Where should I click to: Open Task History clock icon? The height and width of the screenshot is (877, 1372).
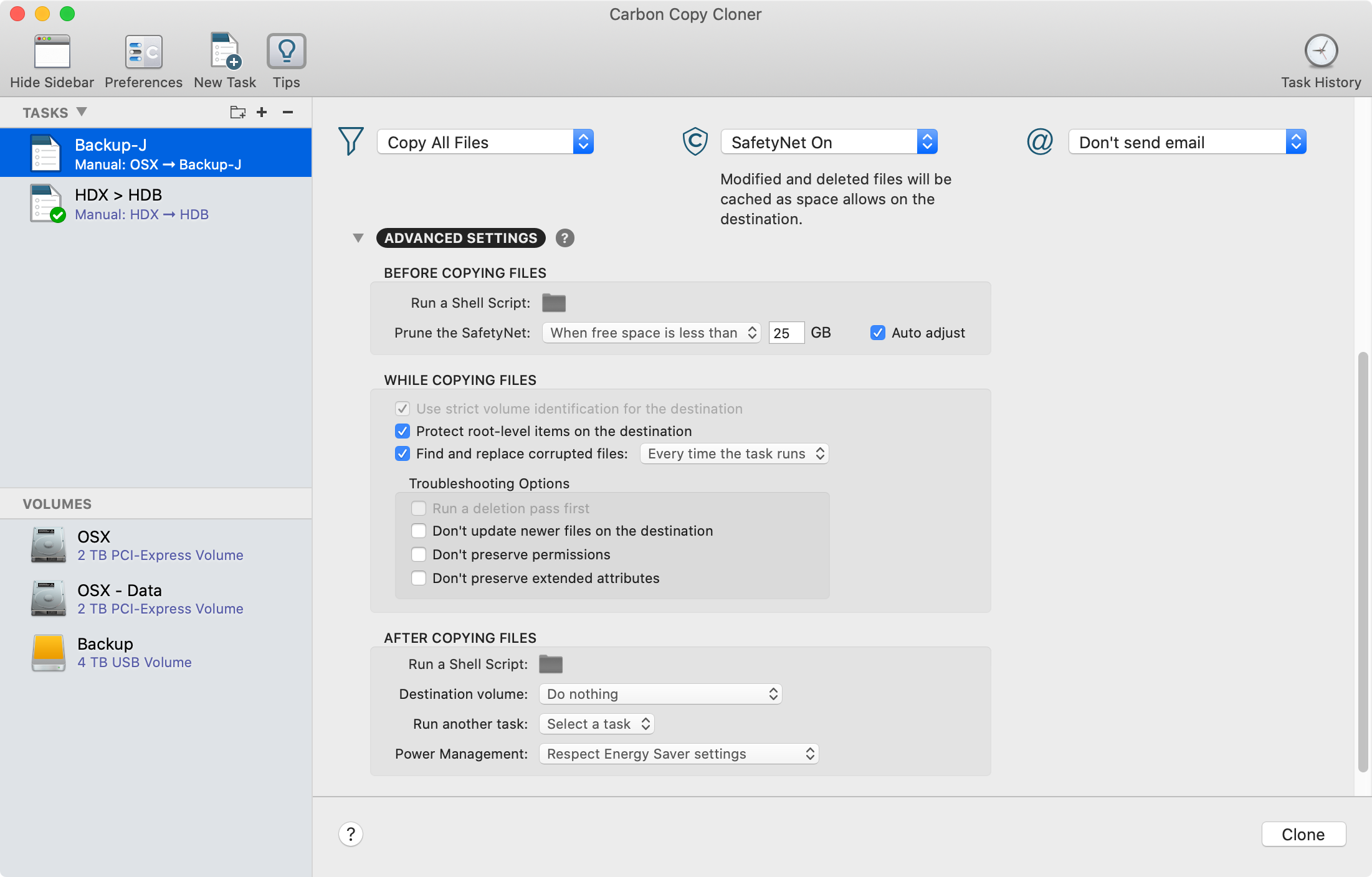tap(1320, 52)
